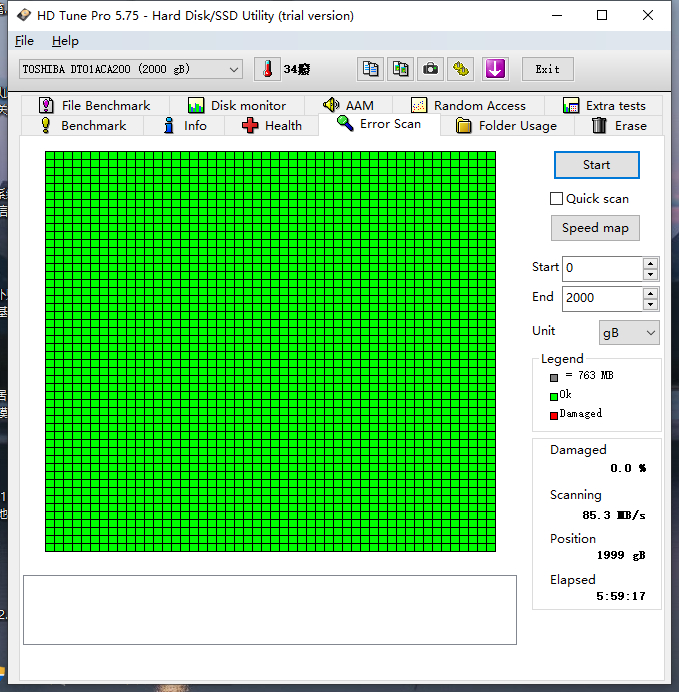Image resolution: width=679 pixels, height=692 pixels.
Task: Switch to the Random Access tab
Action: (x=468, y=105)
